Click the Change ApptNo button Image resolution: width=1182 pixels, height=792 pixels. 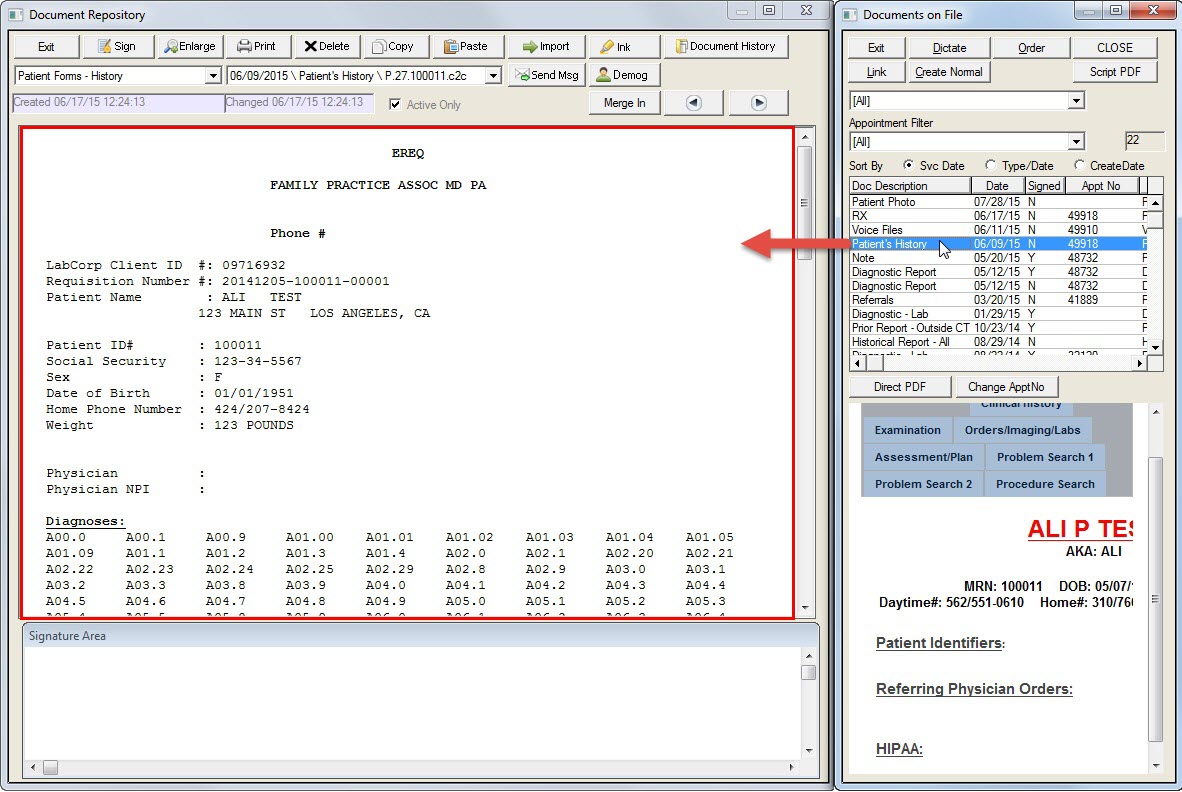tap(1006, 387)
